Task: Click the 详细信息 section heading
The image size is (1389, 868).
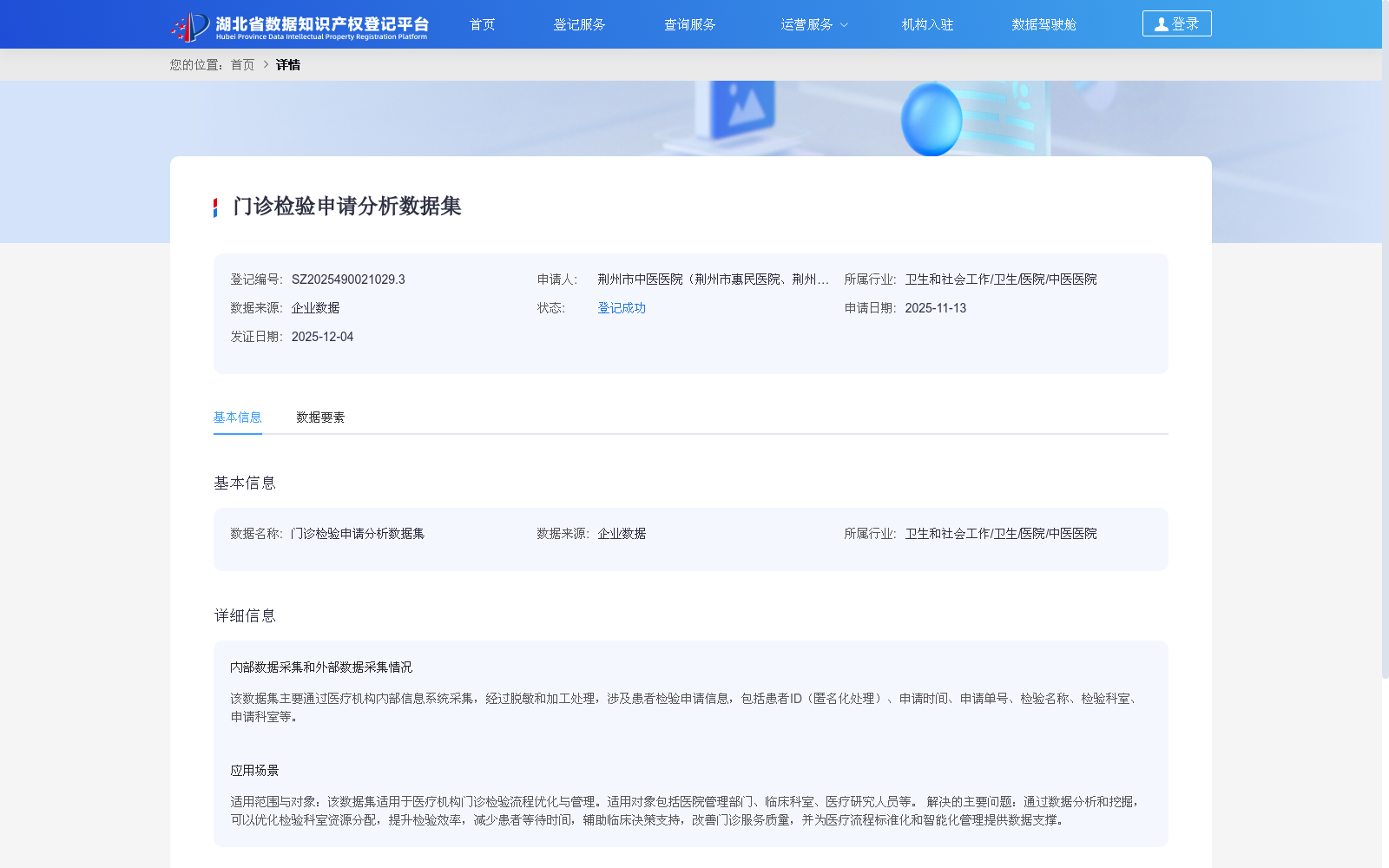Action: [245, 616]
